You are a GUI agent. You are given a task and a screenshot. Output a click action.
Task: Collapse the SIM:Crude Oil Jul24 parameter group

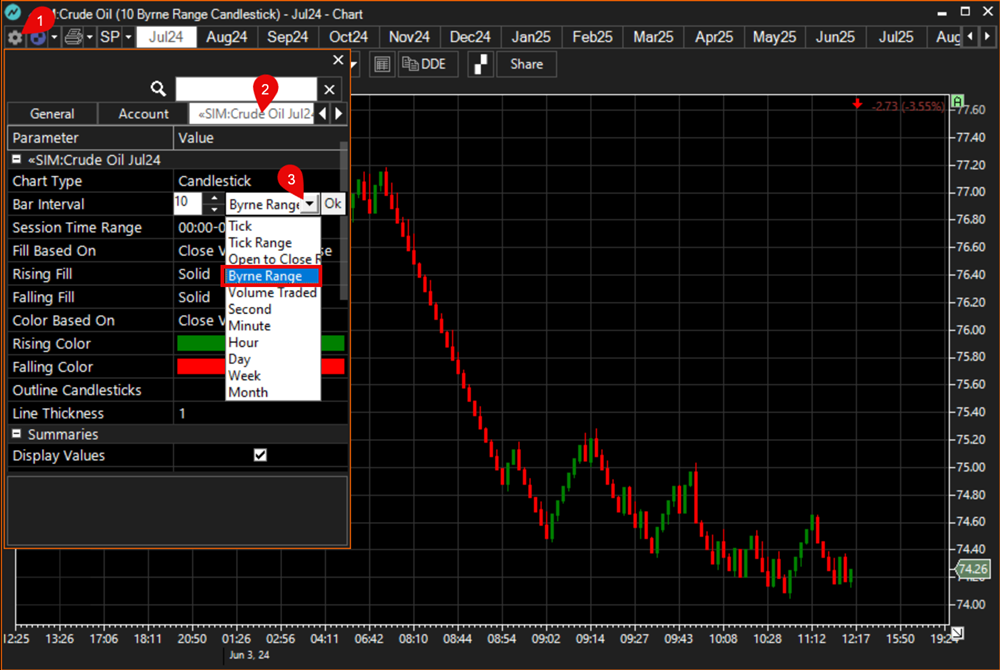pyautogui.click(x=17, y=159)
